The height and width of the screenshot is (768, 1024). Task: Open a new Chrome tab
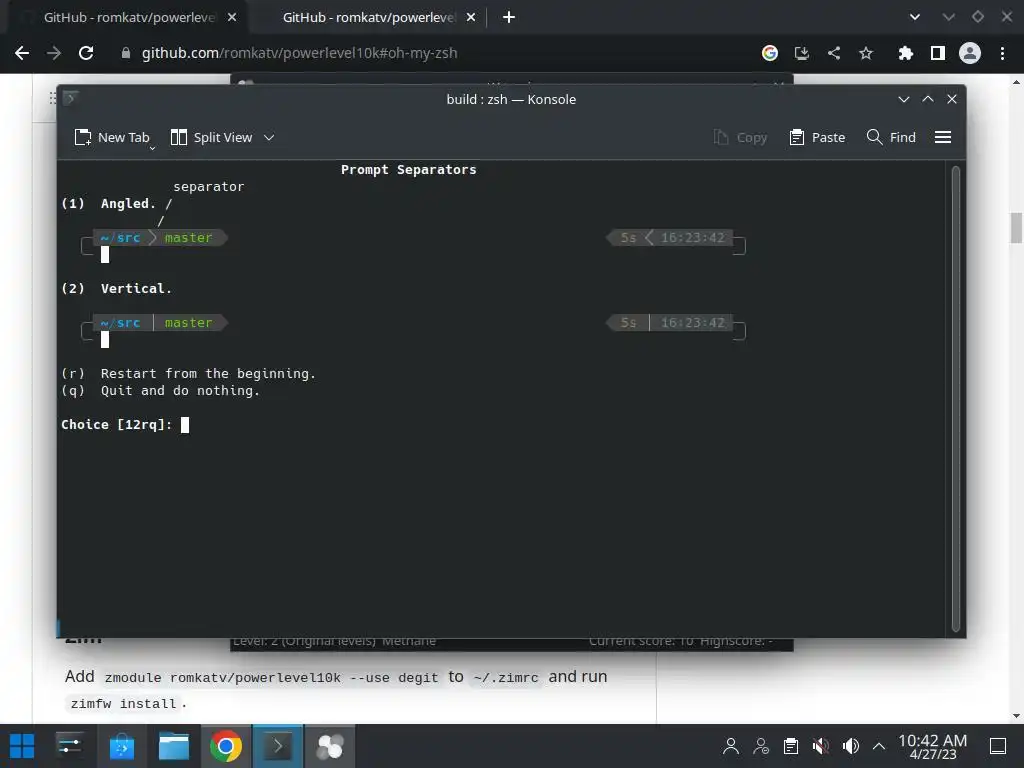(509, 18)
